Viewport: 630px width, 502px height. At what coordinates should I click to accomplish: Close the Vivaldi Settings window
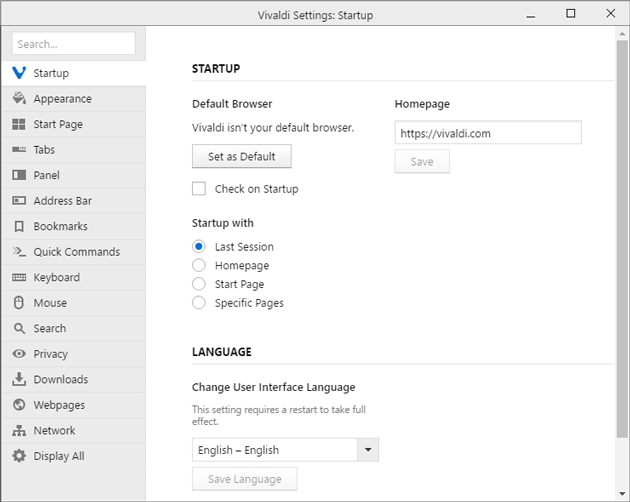tap(611, 14)
